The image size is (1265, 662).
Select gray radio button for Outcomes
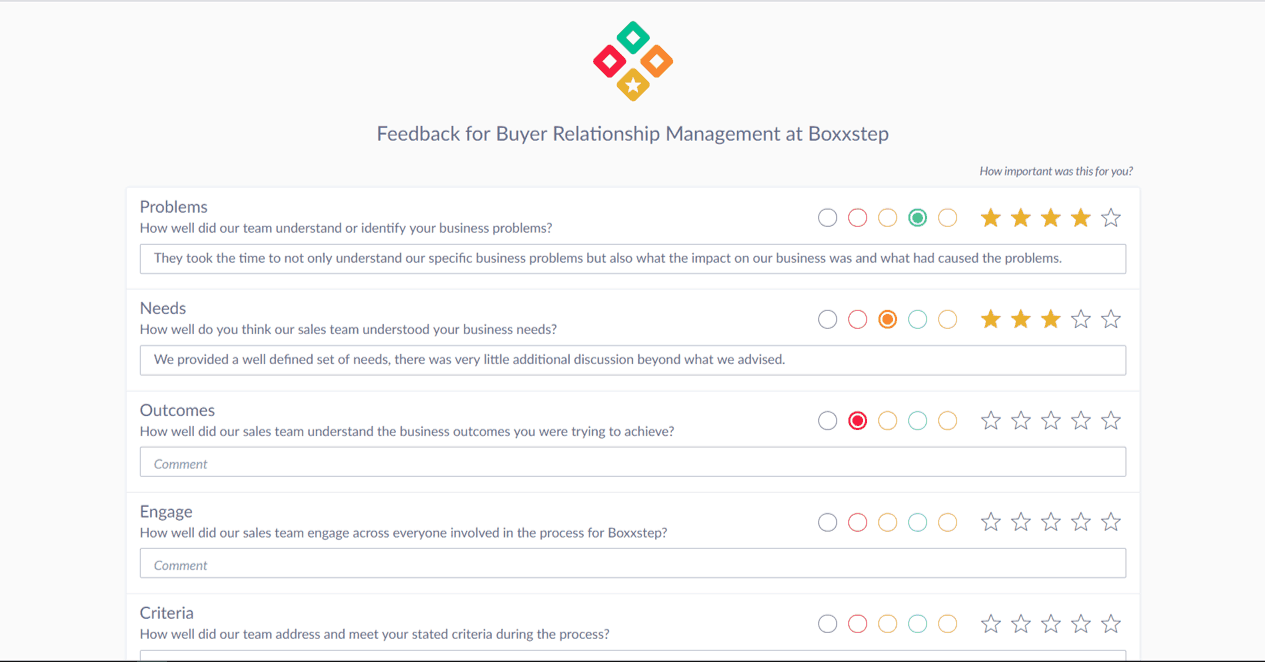[827, 421]
